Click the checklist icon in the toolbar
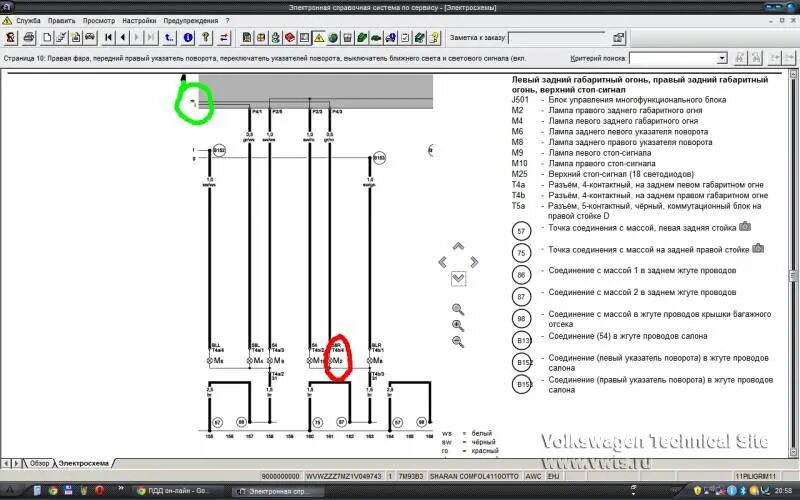 pos(405,37)
